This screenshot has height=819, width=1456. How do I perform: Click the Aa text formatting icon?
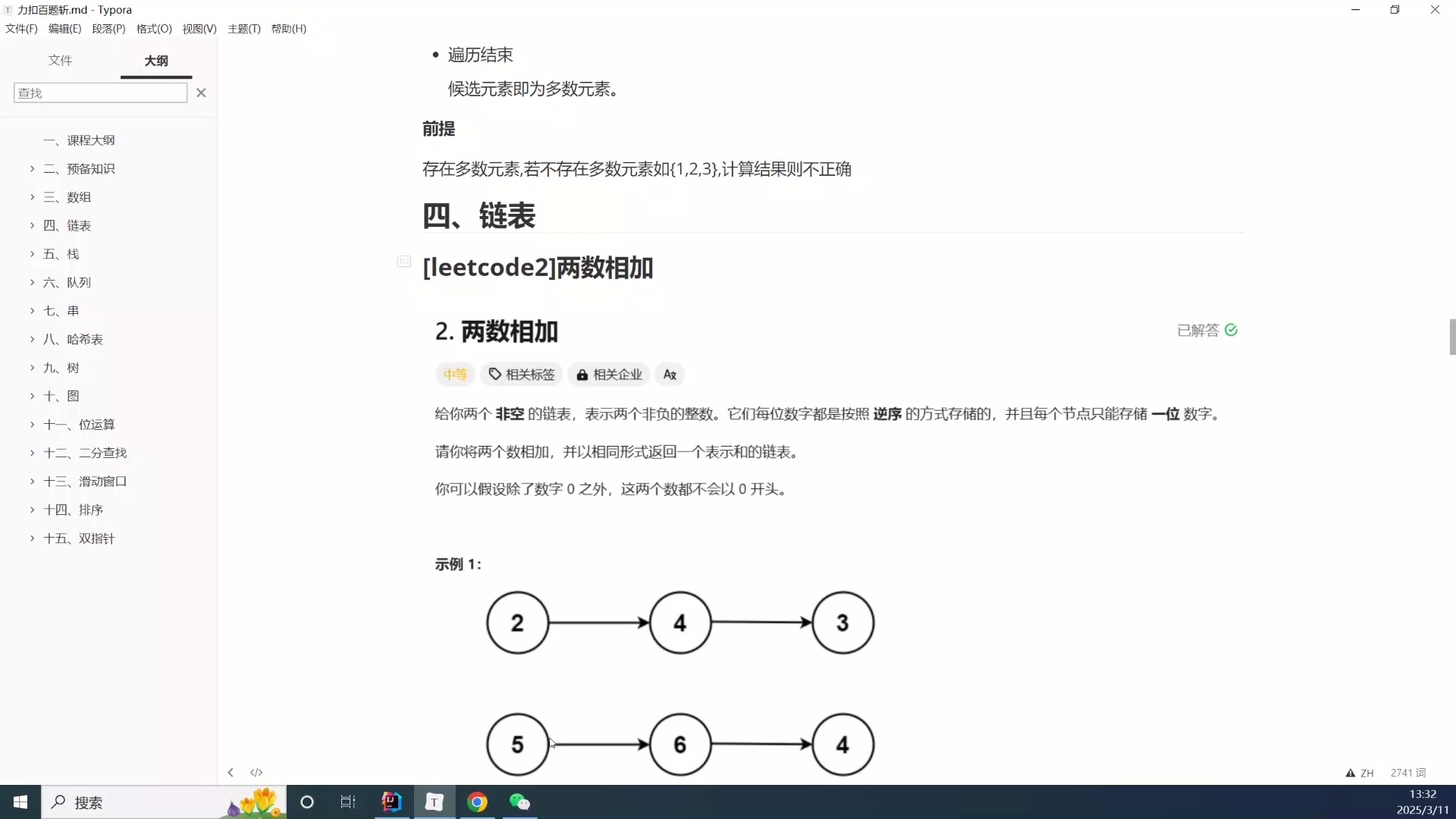click(670, 374)
